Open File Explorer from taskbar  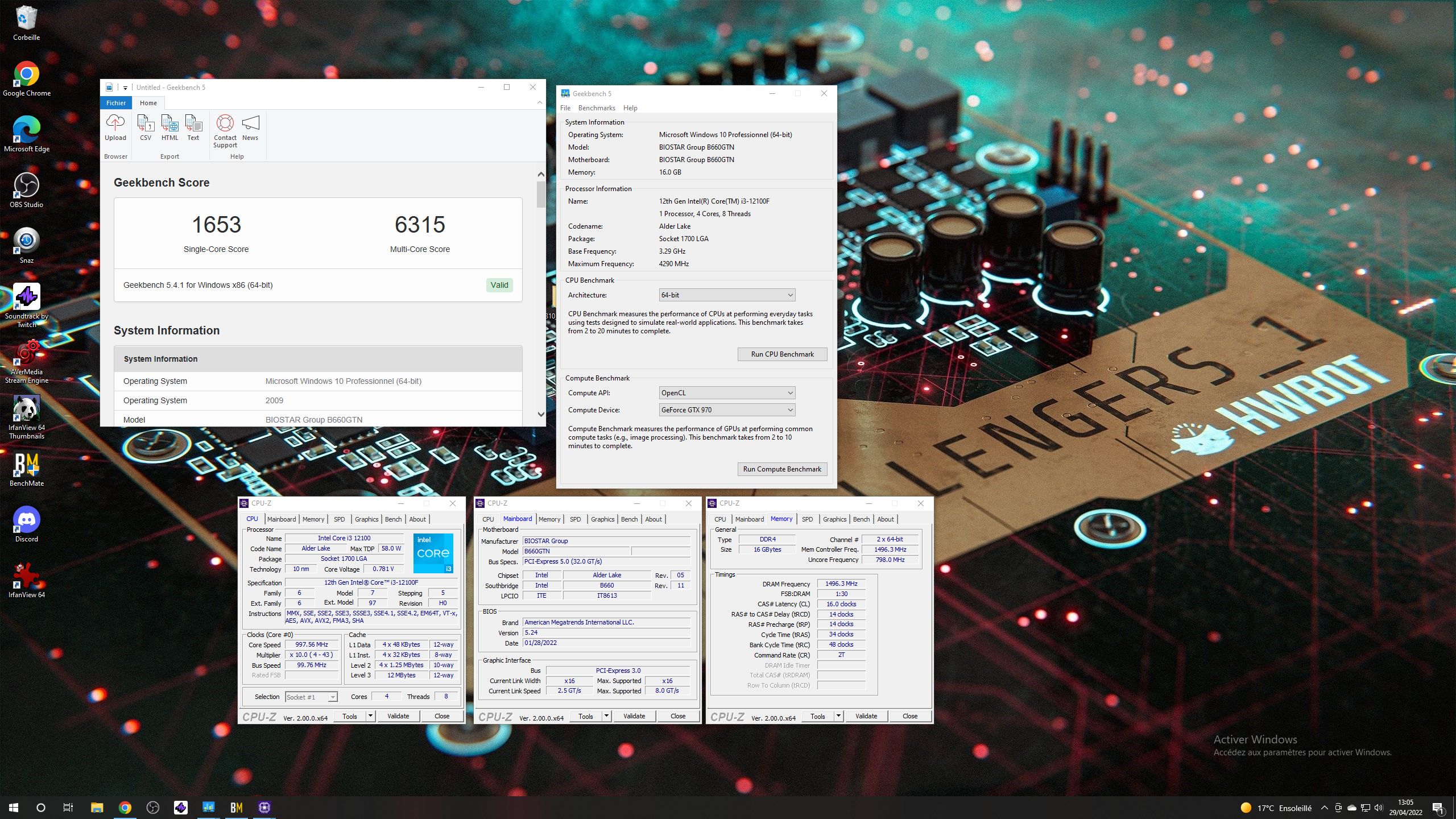pos(97,808)
